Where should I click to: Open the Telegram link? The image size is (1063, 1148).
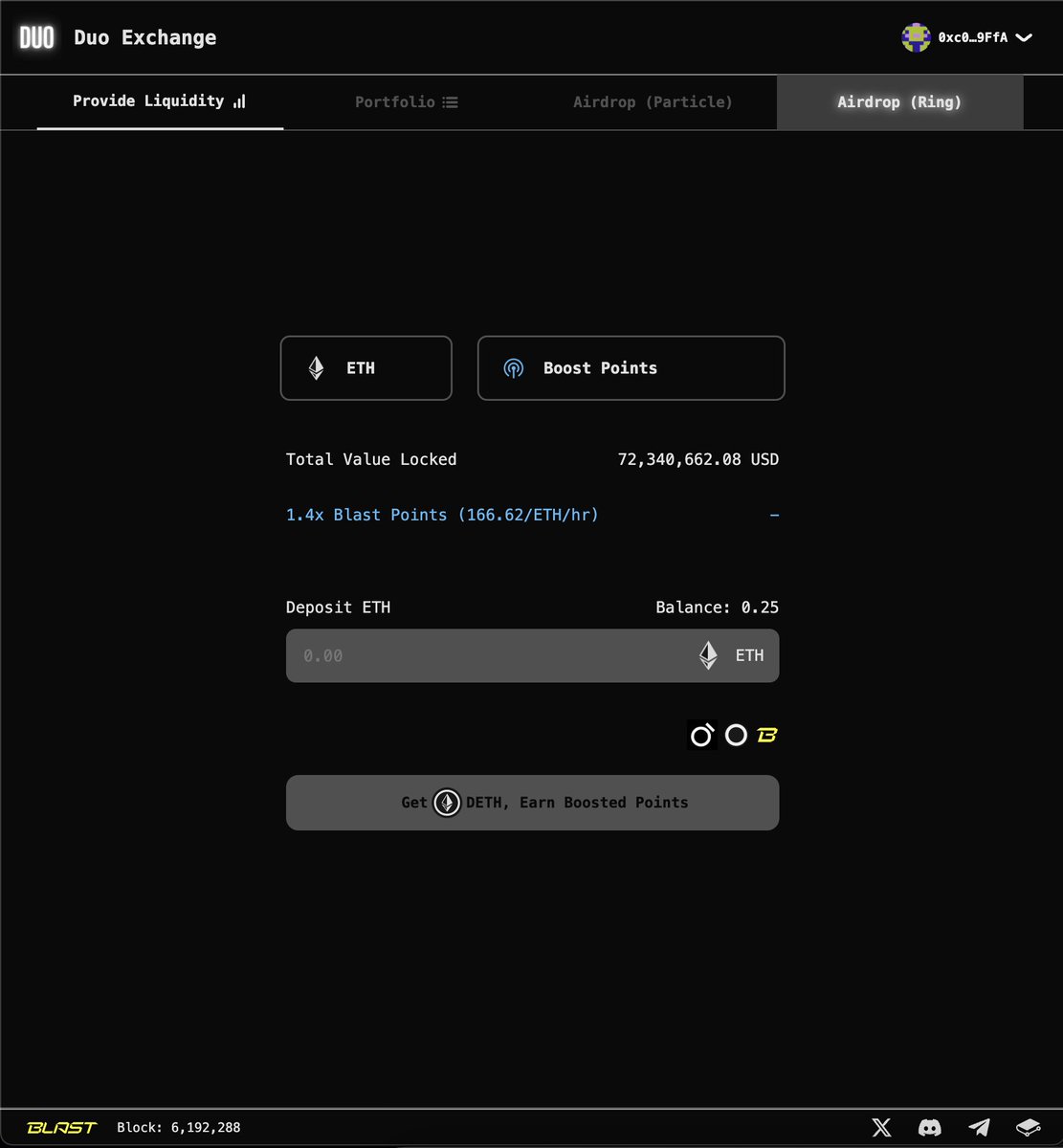point(979,1128)
